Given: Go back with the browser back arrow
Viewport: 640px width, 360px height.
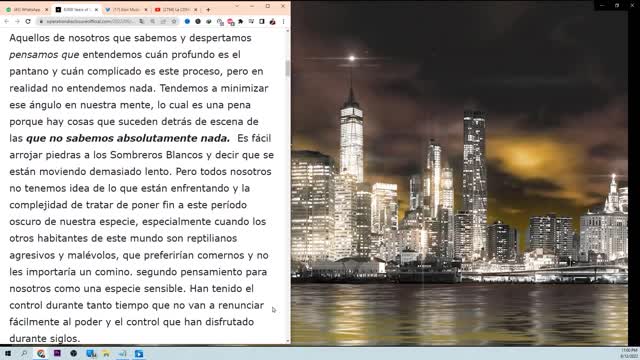Looking at the screenshot, I should point(7,21).
